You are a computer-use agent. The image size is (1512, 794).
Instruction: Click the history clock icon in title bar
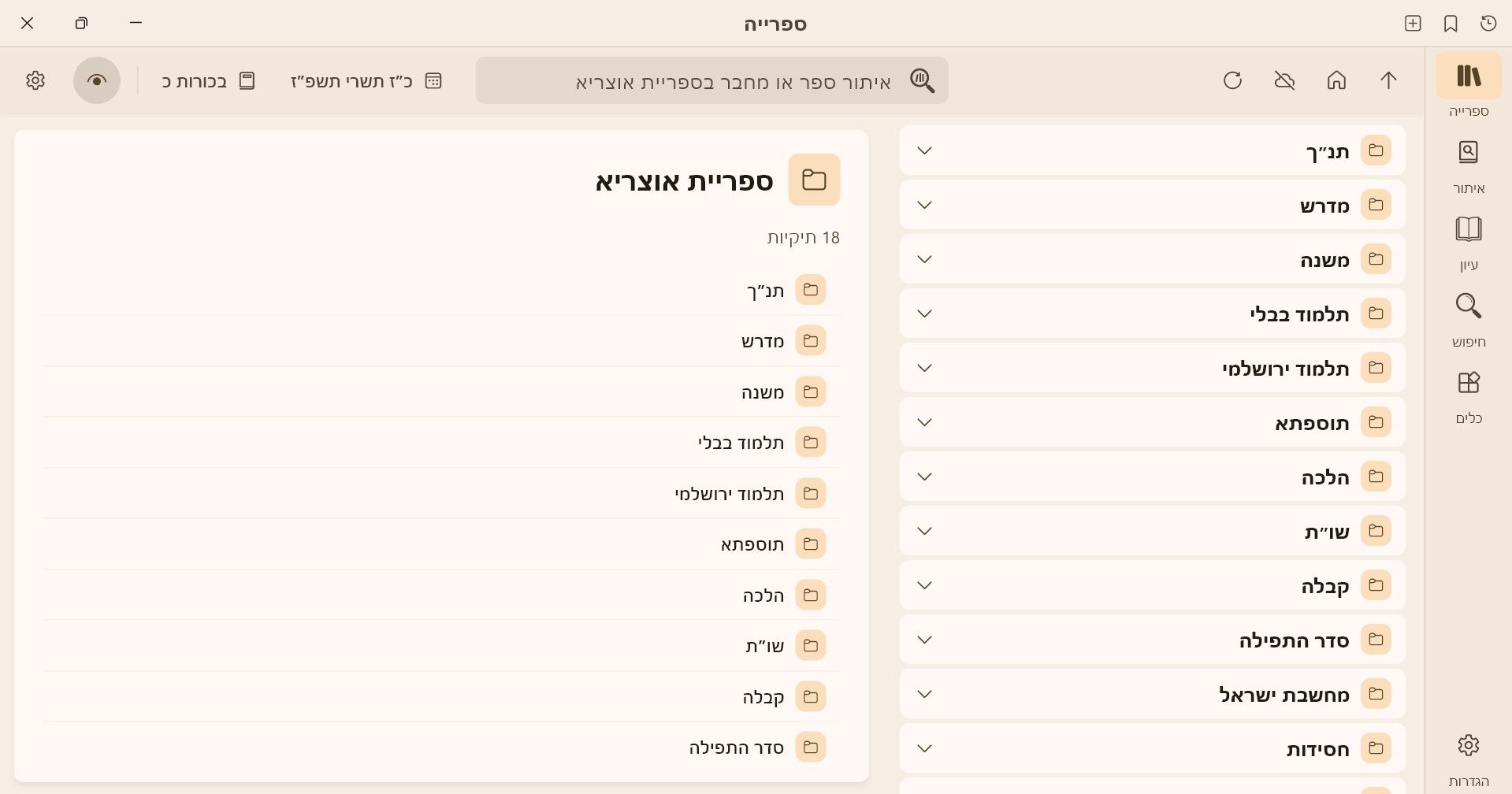click(1488, 24)
